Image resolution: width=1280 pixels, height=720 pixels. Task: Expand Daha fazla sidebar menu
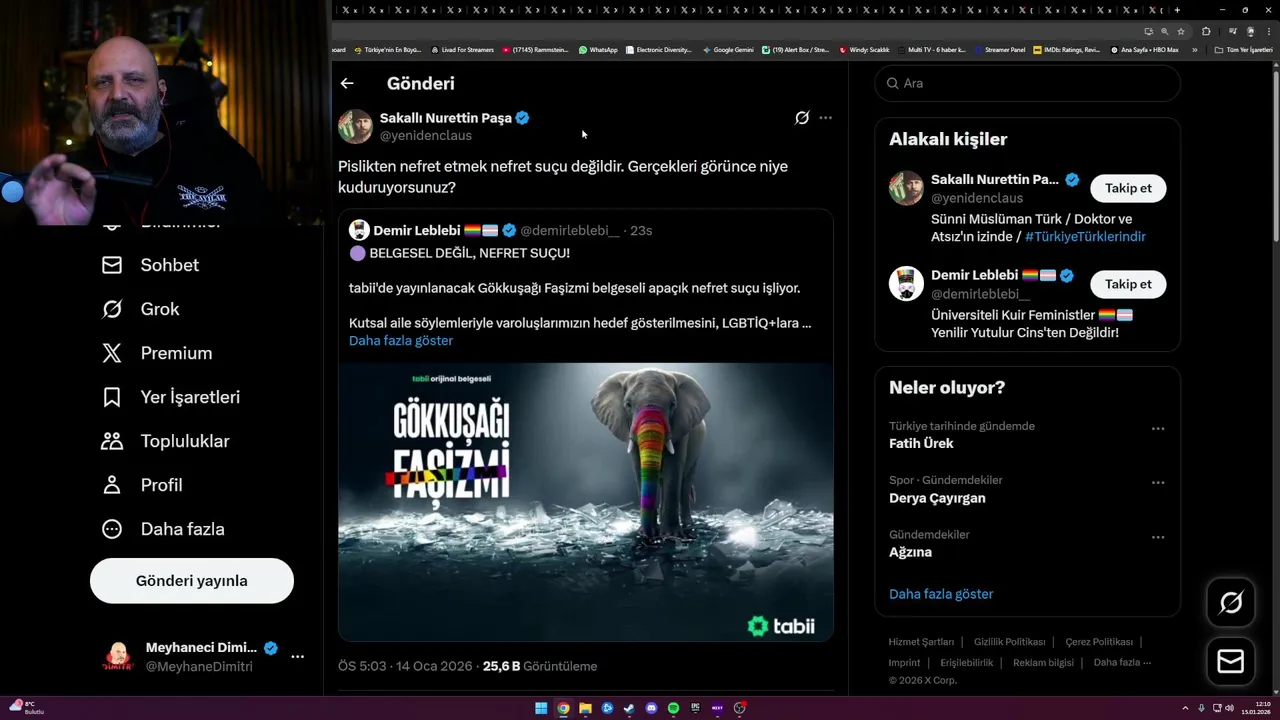coord(163,529)
